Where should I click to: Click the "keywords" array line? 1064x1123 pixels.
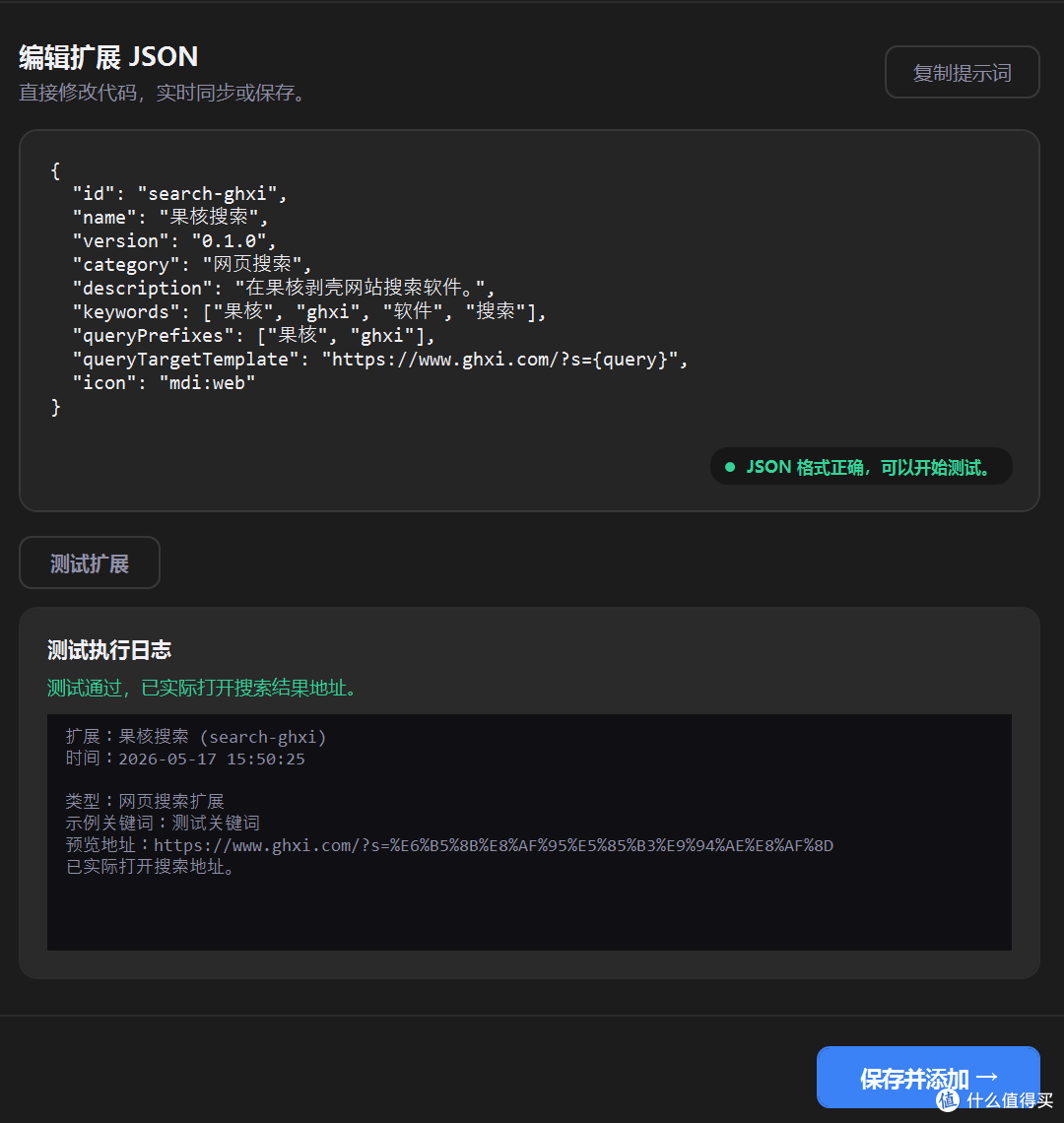[x=309, y=311]
